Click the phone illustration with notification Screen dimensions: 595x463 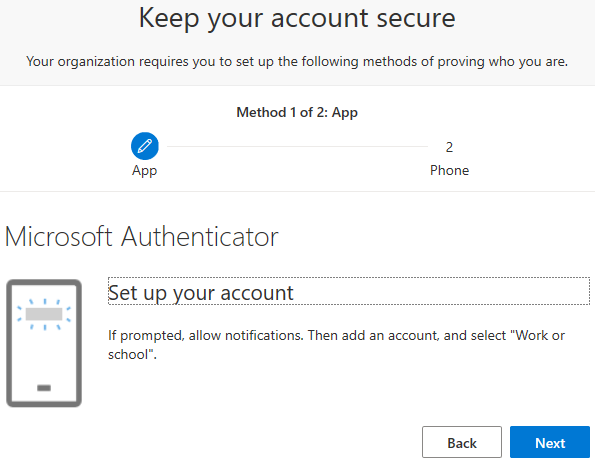point(44,343)
